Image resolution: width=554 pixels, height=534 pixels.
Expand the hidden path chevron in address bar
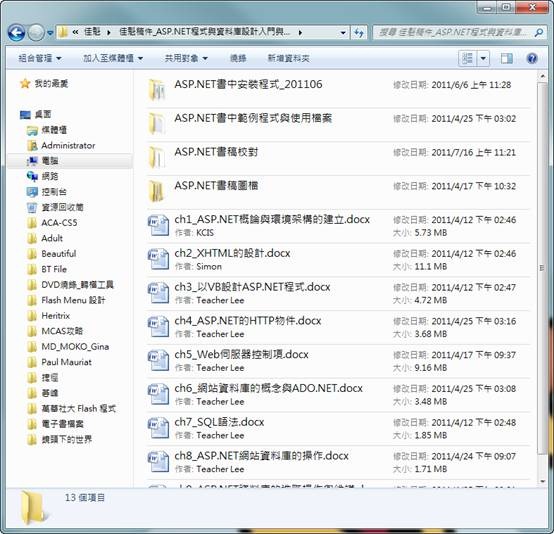coord(75,33)
